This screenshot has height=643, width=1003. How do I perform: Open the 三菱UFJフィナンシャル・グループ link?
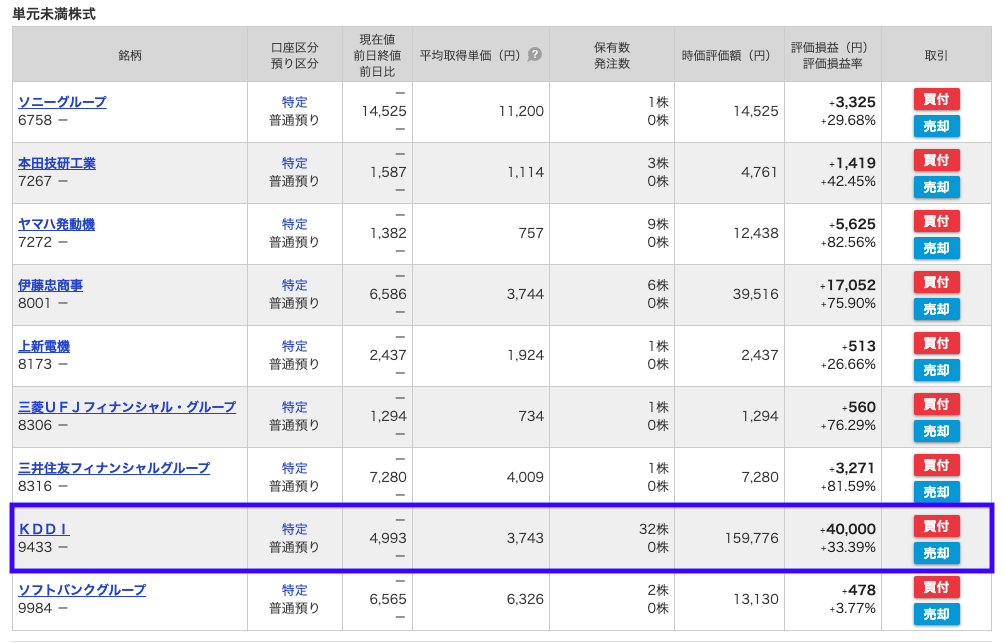point(127,407)
